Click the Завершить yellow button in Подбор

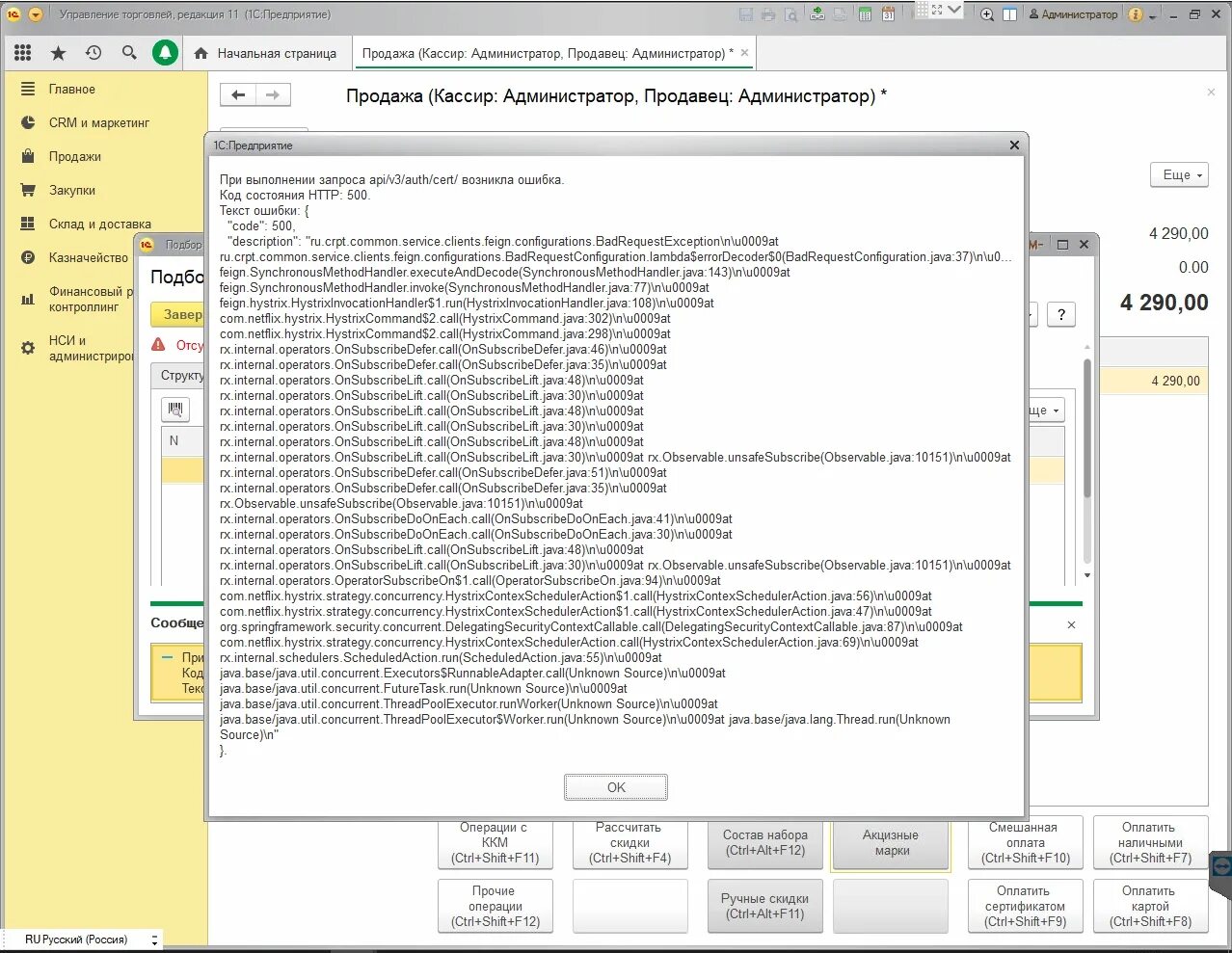tap(178, 314)
